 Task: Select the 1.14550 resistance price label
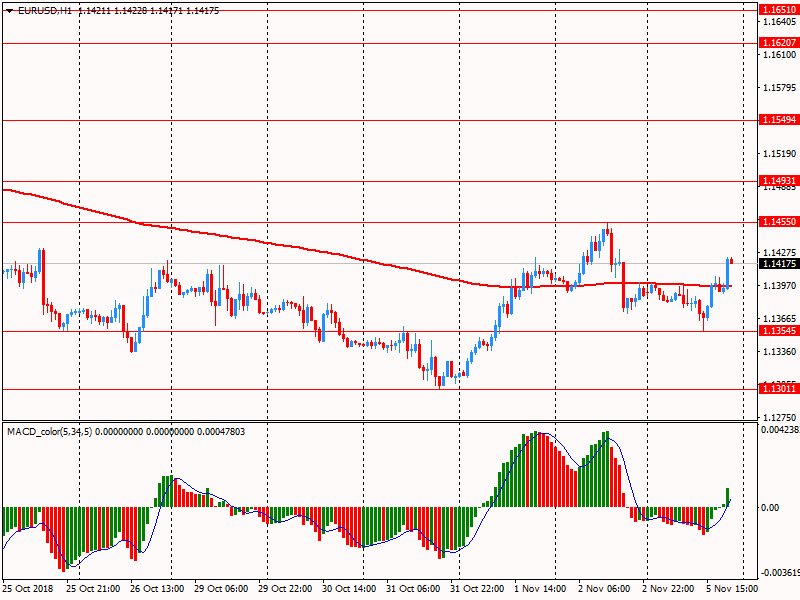pos(779,221)
